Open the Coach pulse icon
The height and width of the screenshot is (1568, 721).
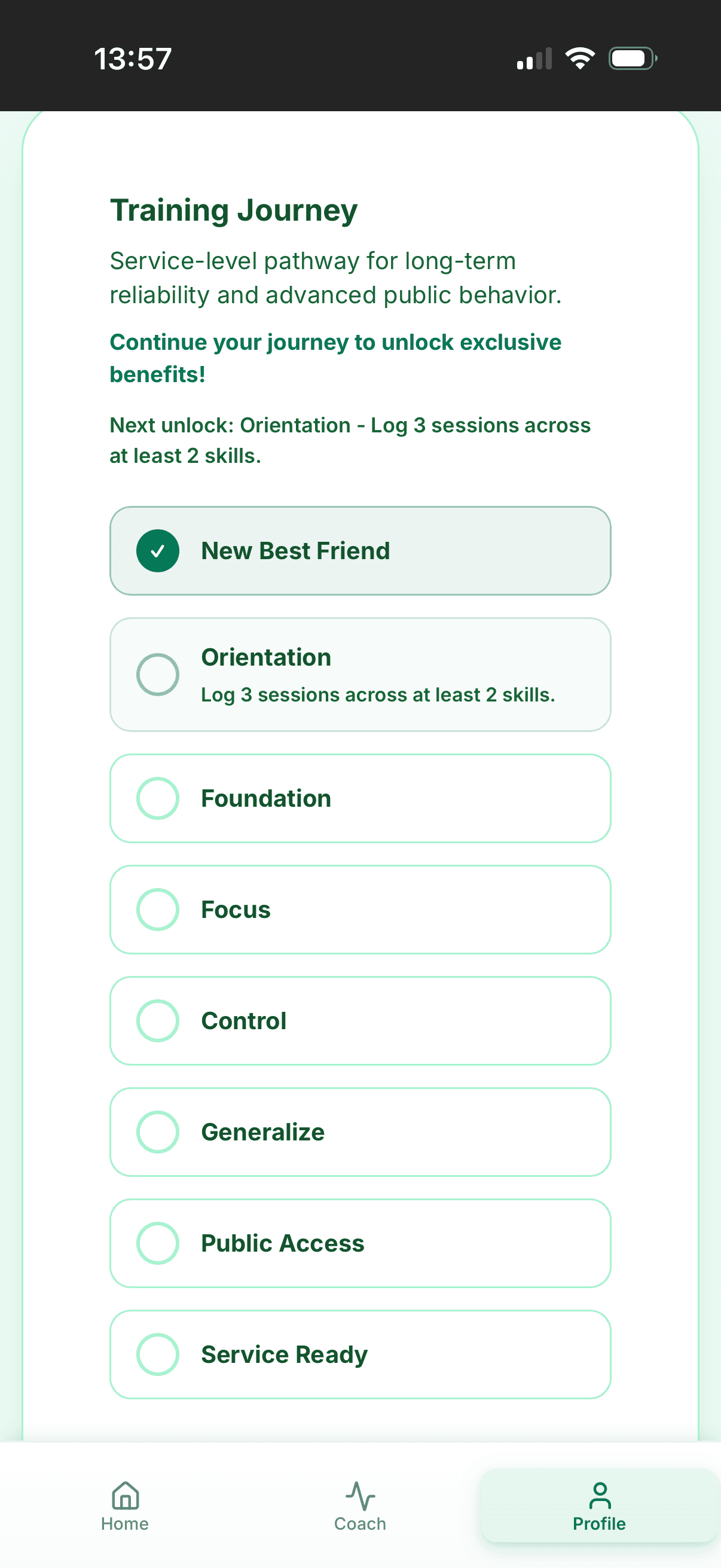(360, 1495)
